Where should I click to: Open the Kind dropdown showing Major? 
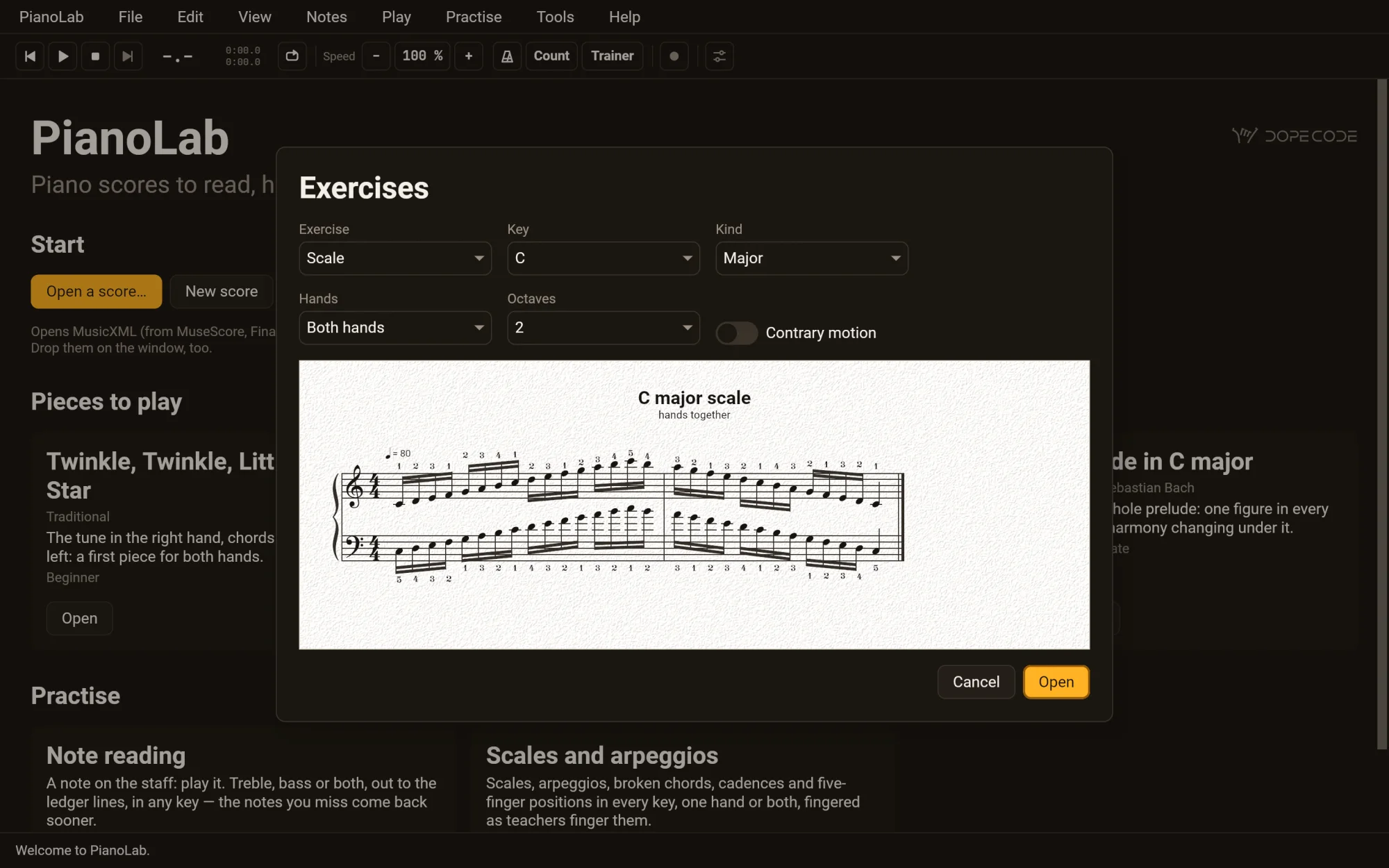[x=812, y=258]
